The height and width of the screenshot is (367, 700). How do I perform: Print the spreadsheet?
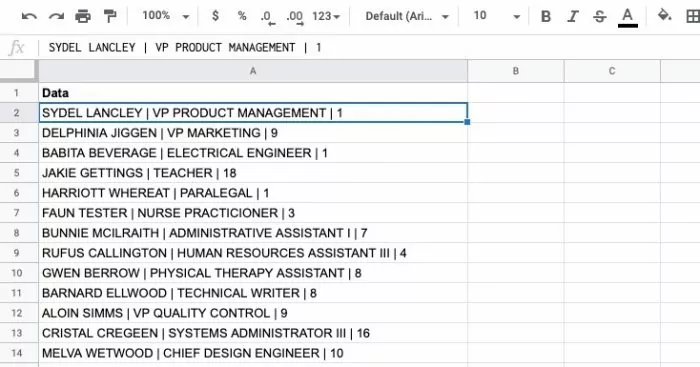(83, 17)
